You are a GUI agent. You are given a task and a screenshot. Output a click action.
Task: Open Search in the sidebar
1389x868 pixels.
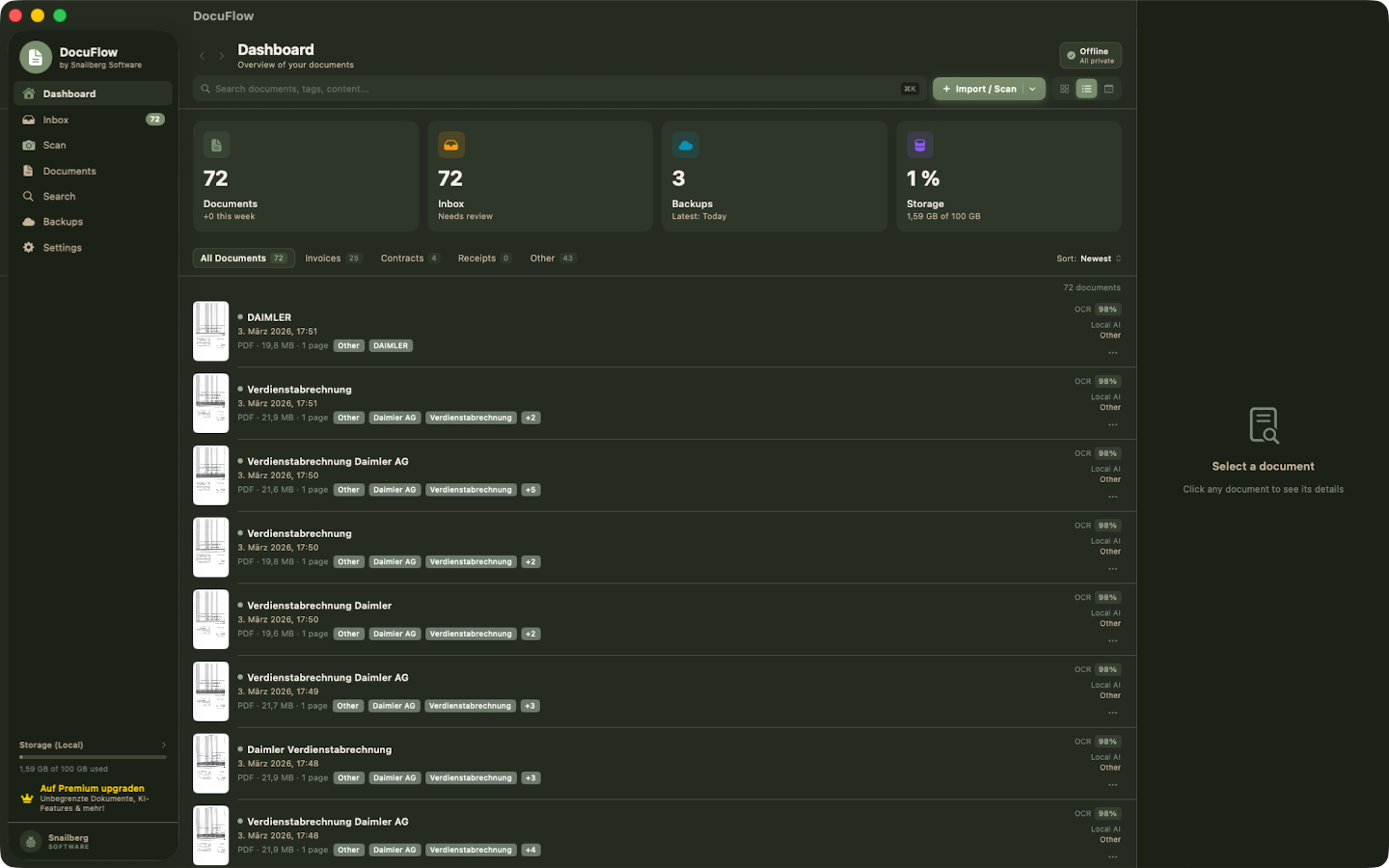93,196
